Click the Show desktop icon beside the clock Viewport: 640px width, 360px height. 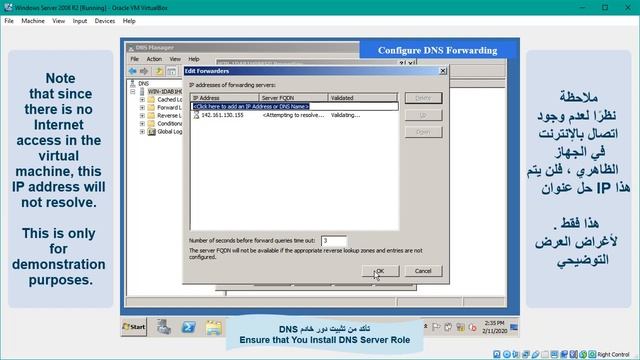pos(514,327)
